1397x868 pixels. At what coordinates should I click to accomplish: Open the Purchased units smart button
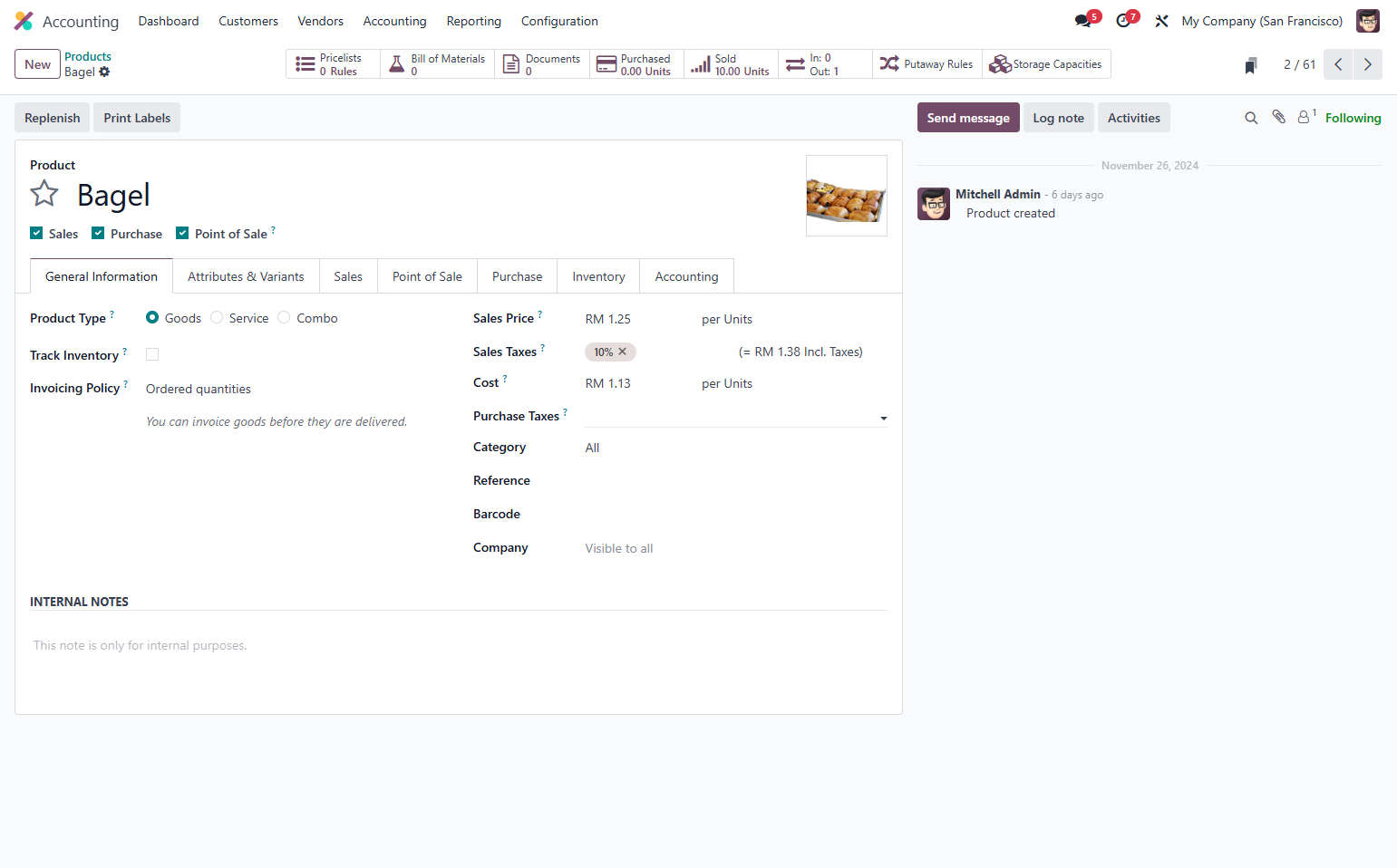(636, 64)
